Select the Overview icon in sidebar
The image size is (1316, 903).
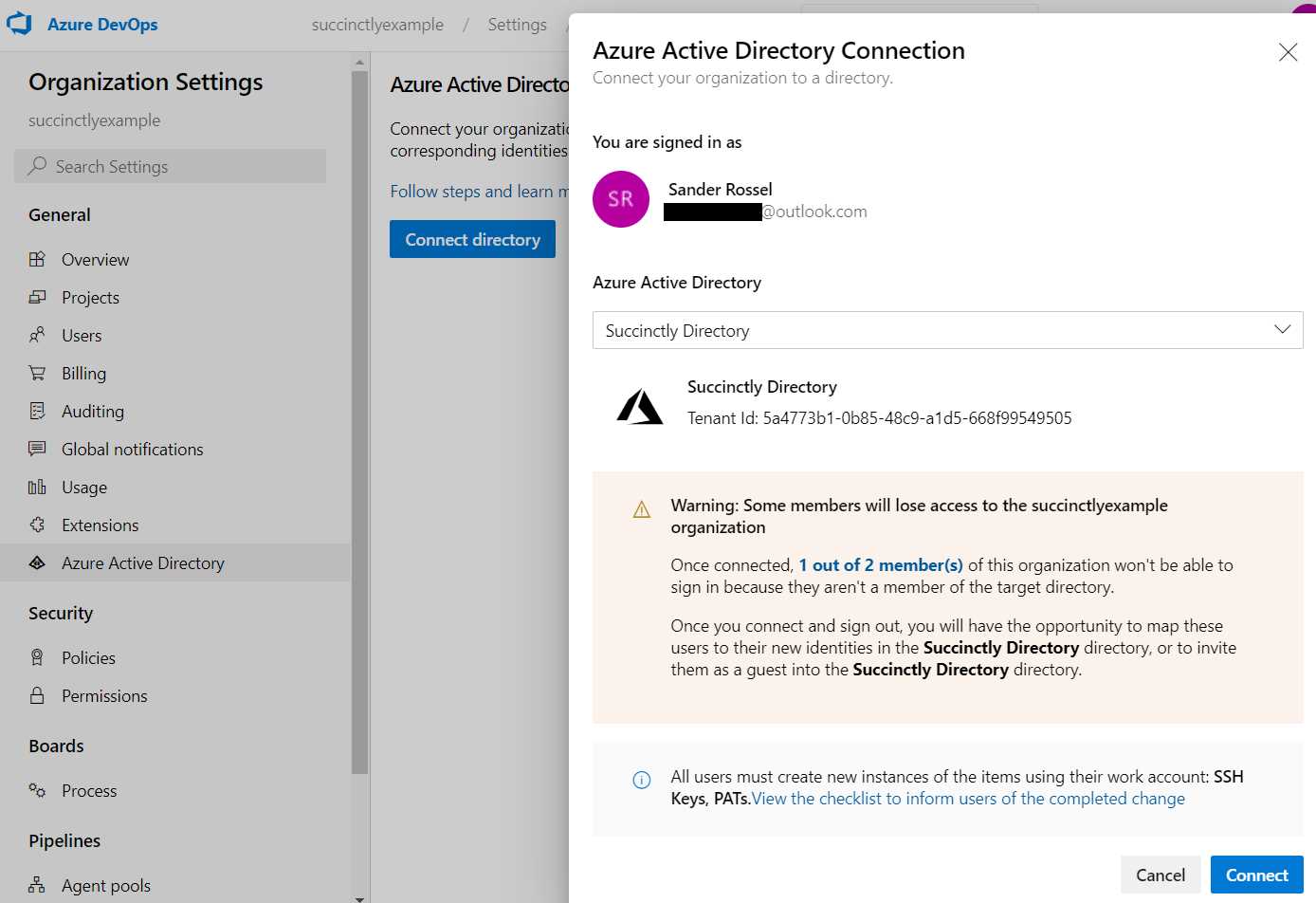click(37, 259)
